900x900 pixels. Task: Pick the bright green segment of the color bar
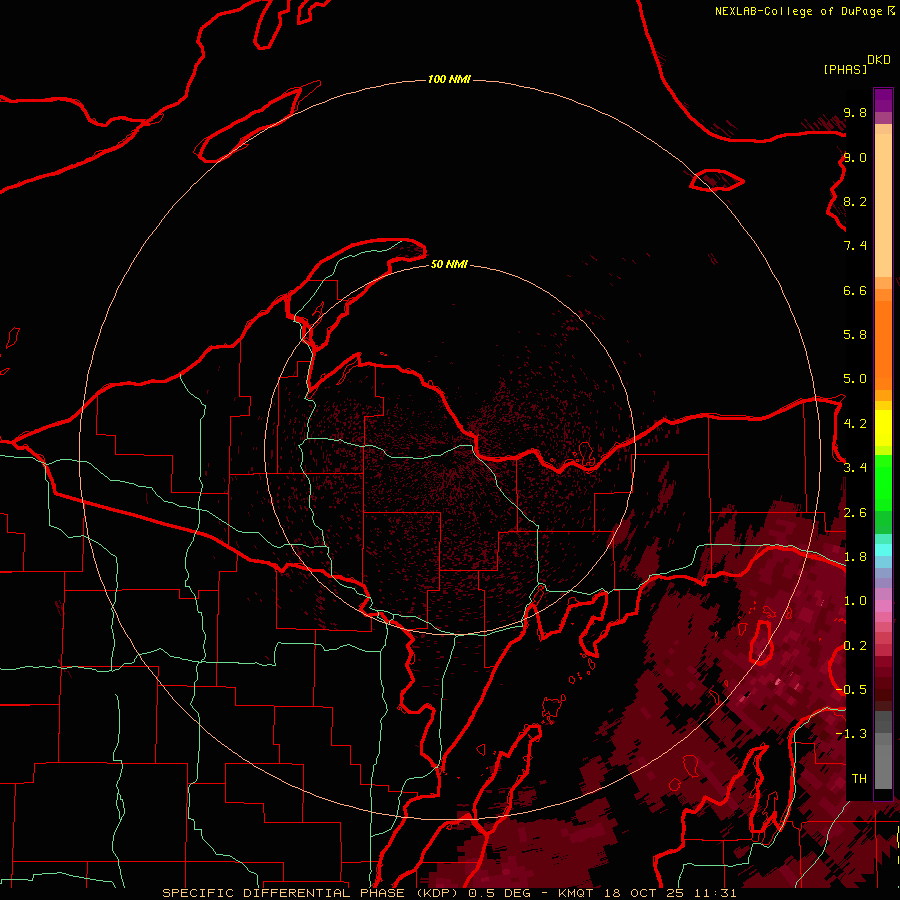883,483
